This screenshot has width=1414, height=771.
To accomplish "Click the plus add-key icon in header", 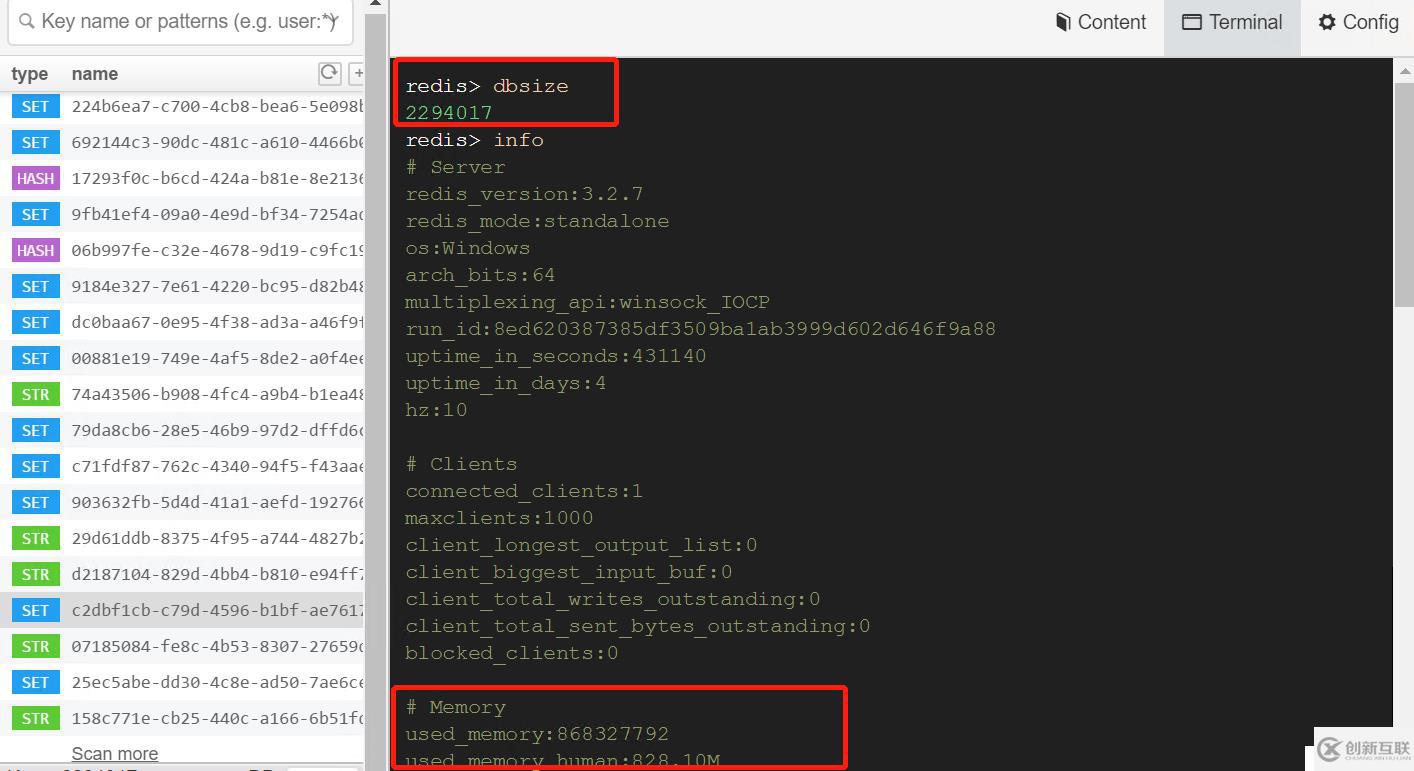I will pos(355,73).
